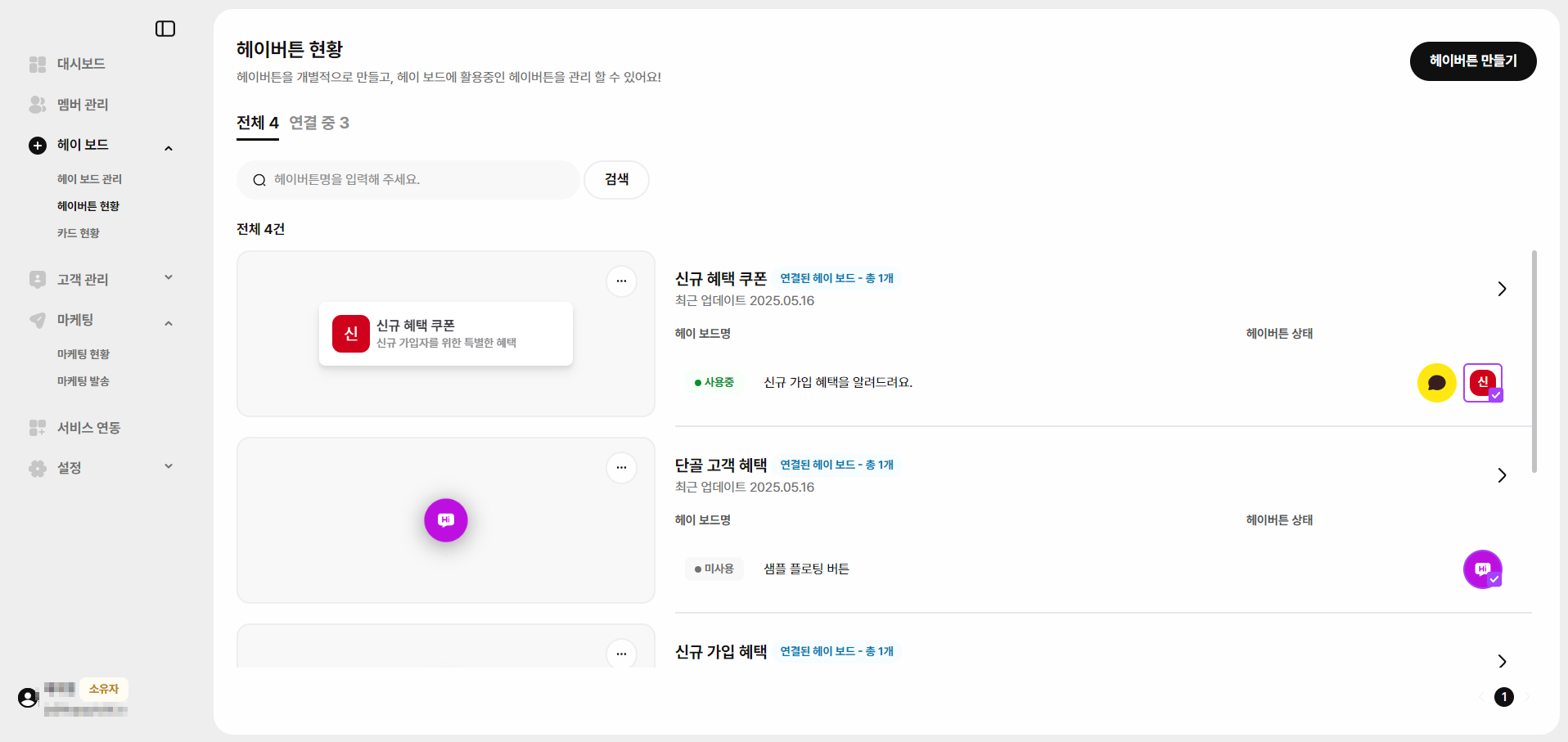
Task: Collapse the 헤이 보드 sidebar section
Action: click(x=169, y=149)
